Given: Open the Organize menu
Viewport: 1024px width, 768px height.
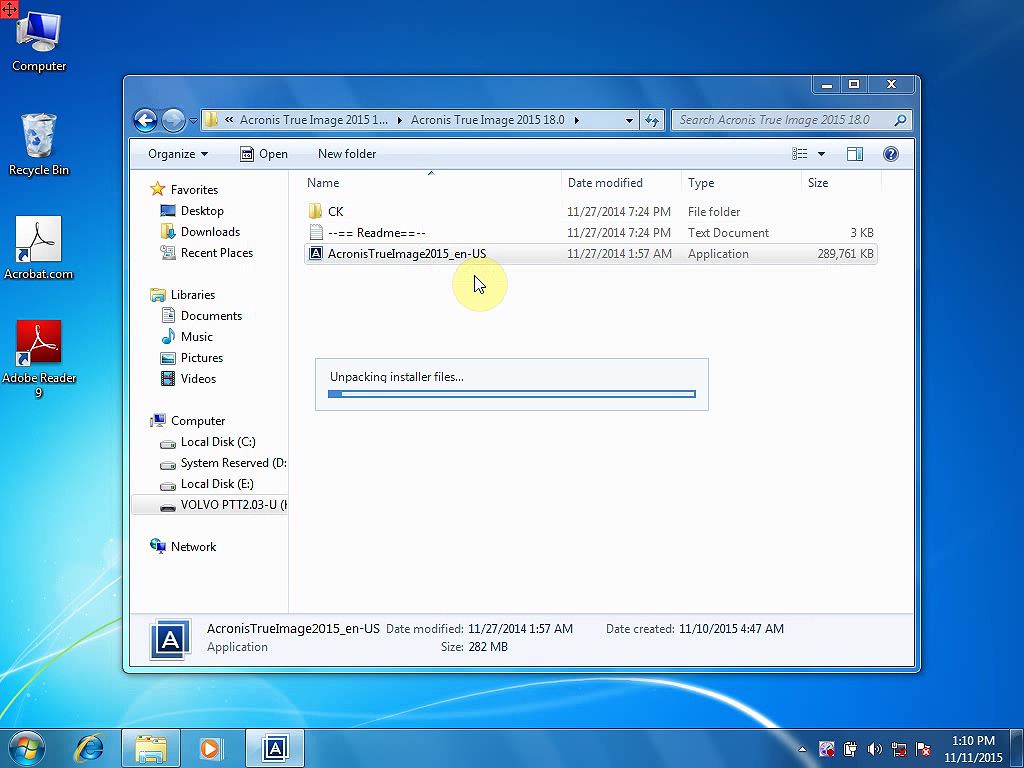Looking at the screenshot, I should (x=178, y=154).
